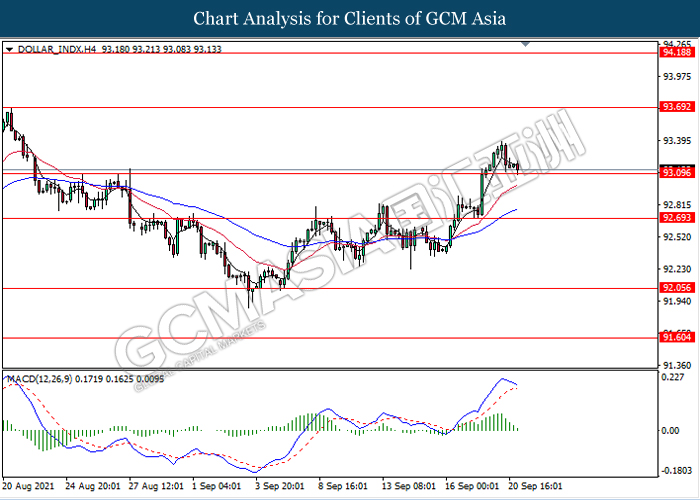The width and height of the screenshot is (700, 500).
Task: Click the 0.00 MACD zero level label
Action: coord(671,431)
